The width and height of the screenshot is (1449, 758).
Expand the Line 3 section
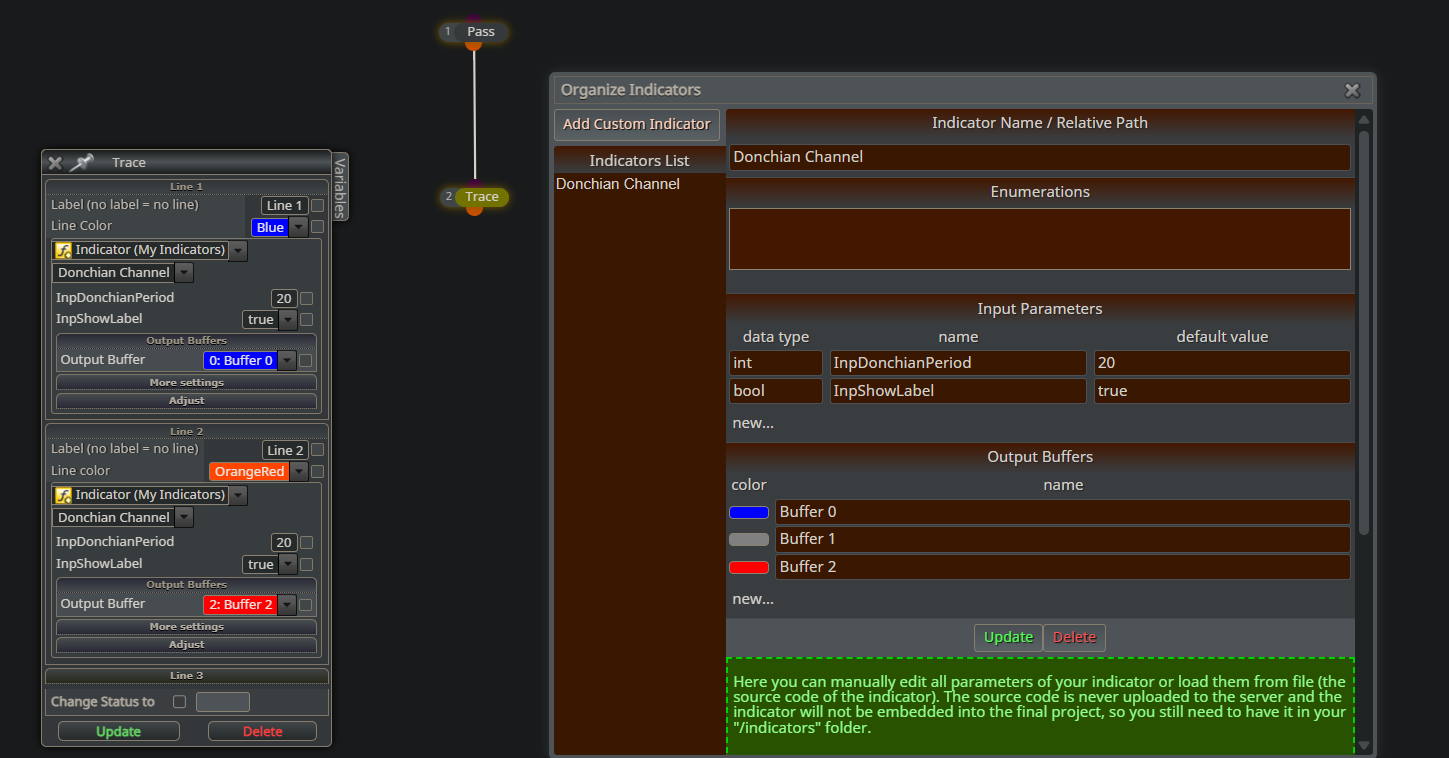[187, 676]
